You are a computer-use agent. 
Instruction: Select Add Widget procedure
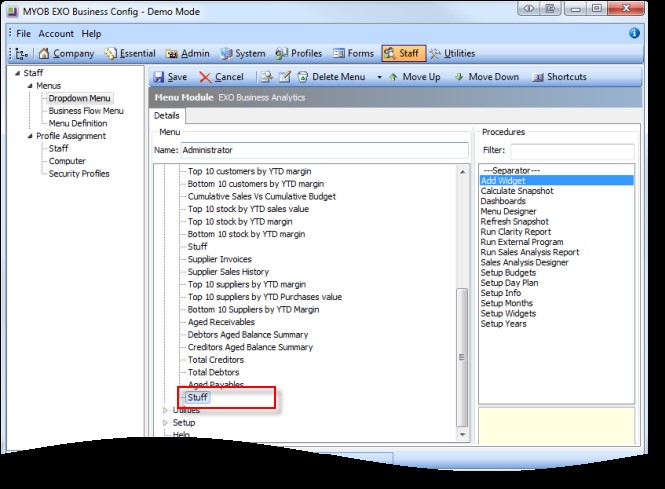point(556,181)
